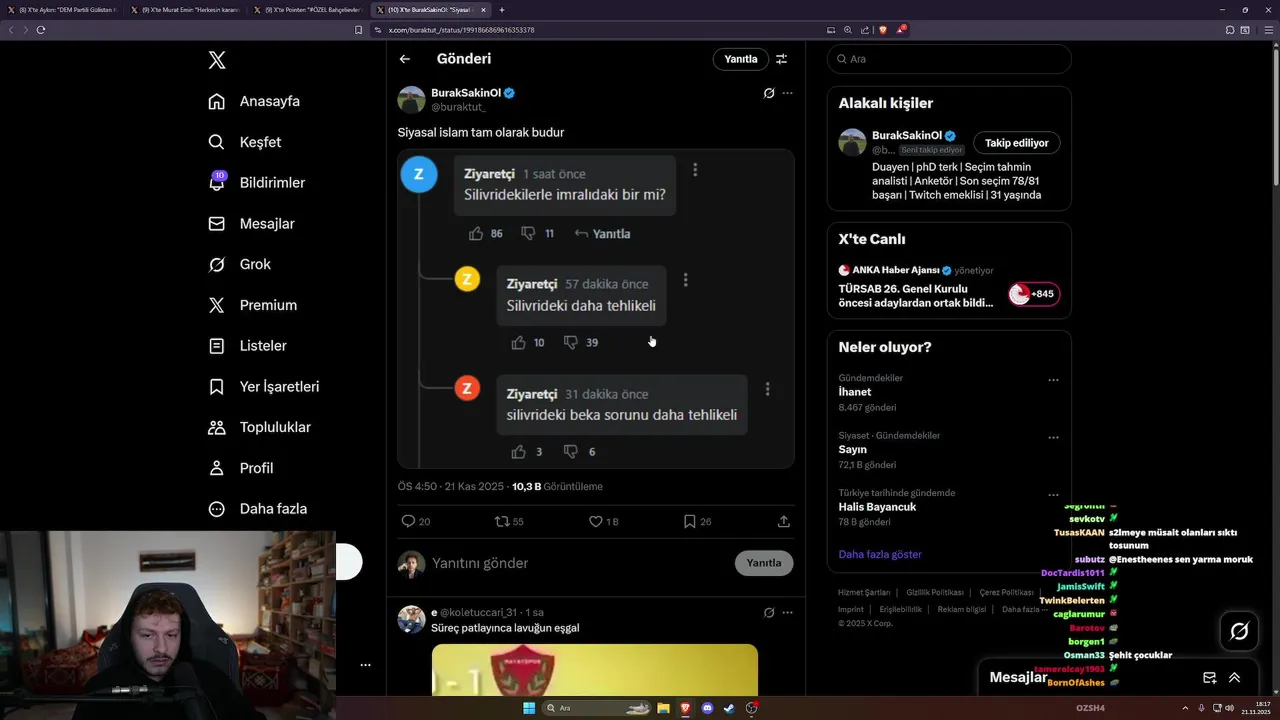Viewport: 1280px width, 720px height.
Task: Click Grok icon on koletuccari_31's reply
Action: pyautogui.click(x=768, y=612)
